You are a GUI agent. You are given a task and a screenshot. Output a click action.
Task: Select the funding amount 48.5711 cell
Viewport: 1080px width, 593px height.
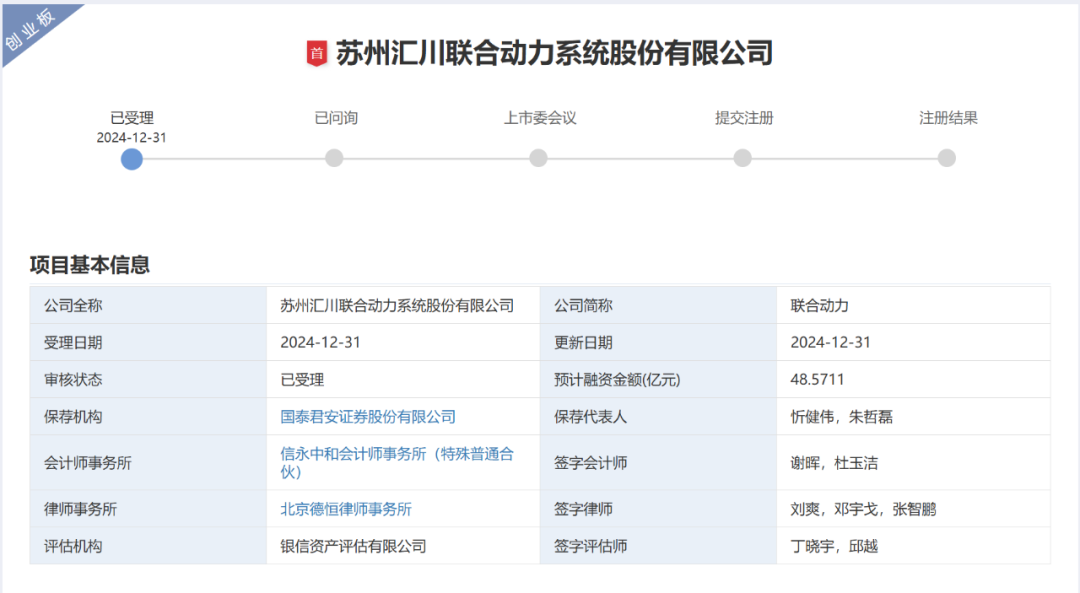point(816,379)
